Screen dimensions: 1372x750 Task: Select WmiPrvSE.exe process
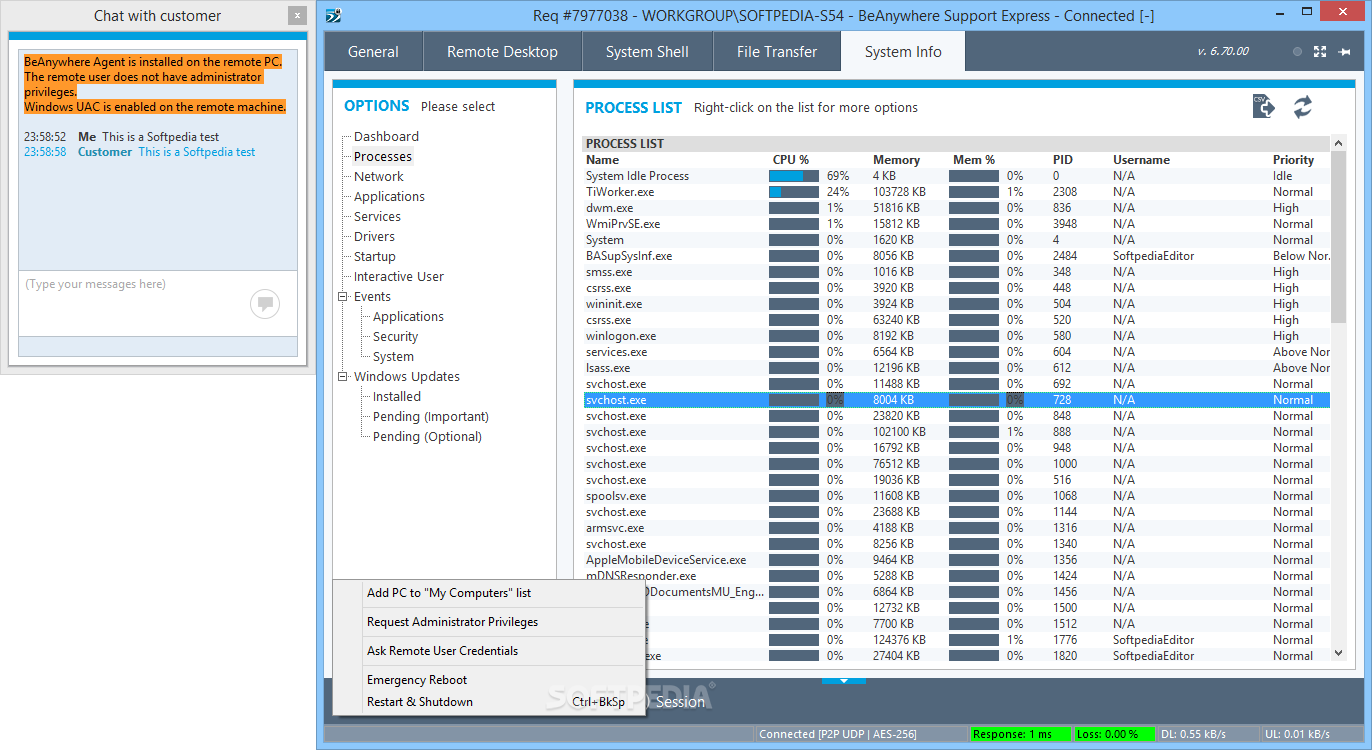(x=956, y=224)
